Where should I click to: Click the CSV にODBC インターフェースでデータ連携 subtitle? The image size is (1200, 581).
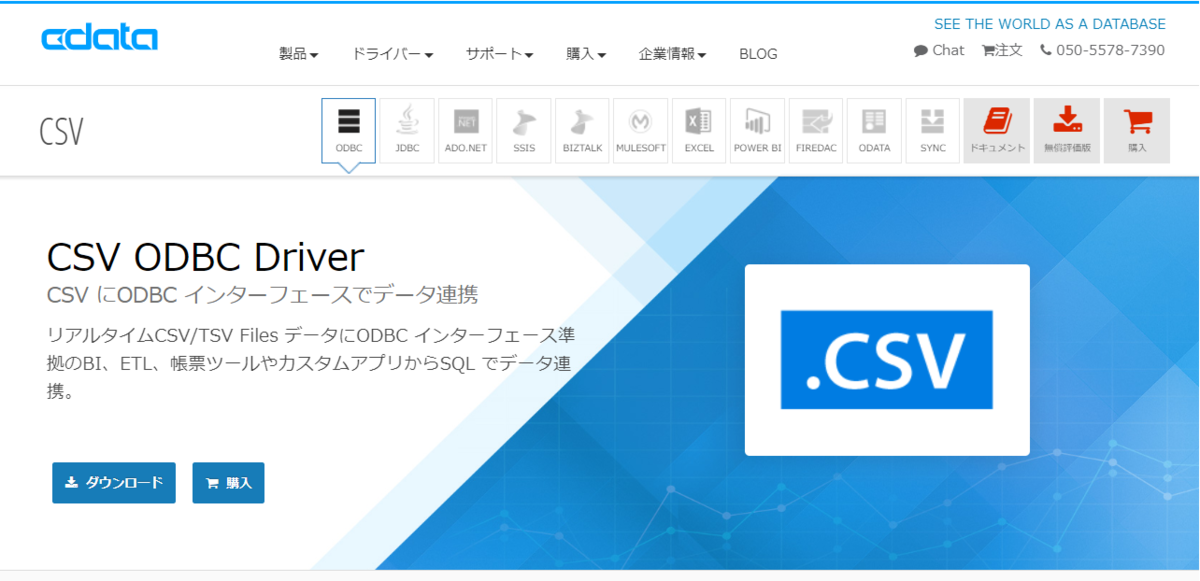(262, 295)
